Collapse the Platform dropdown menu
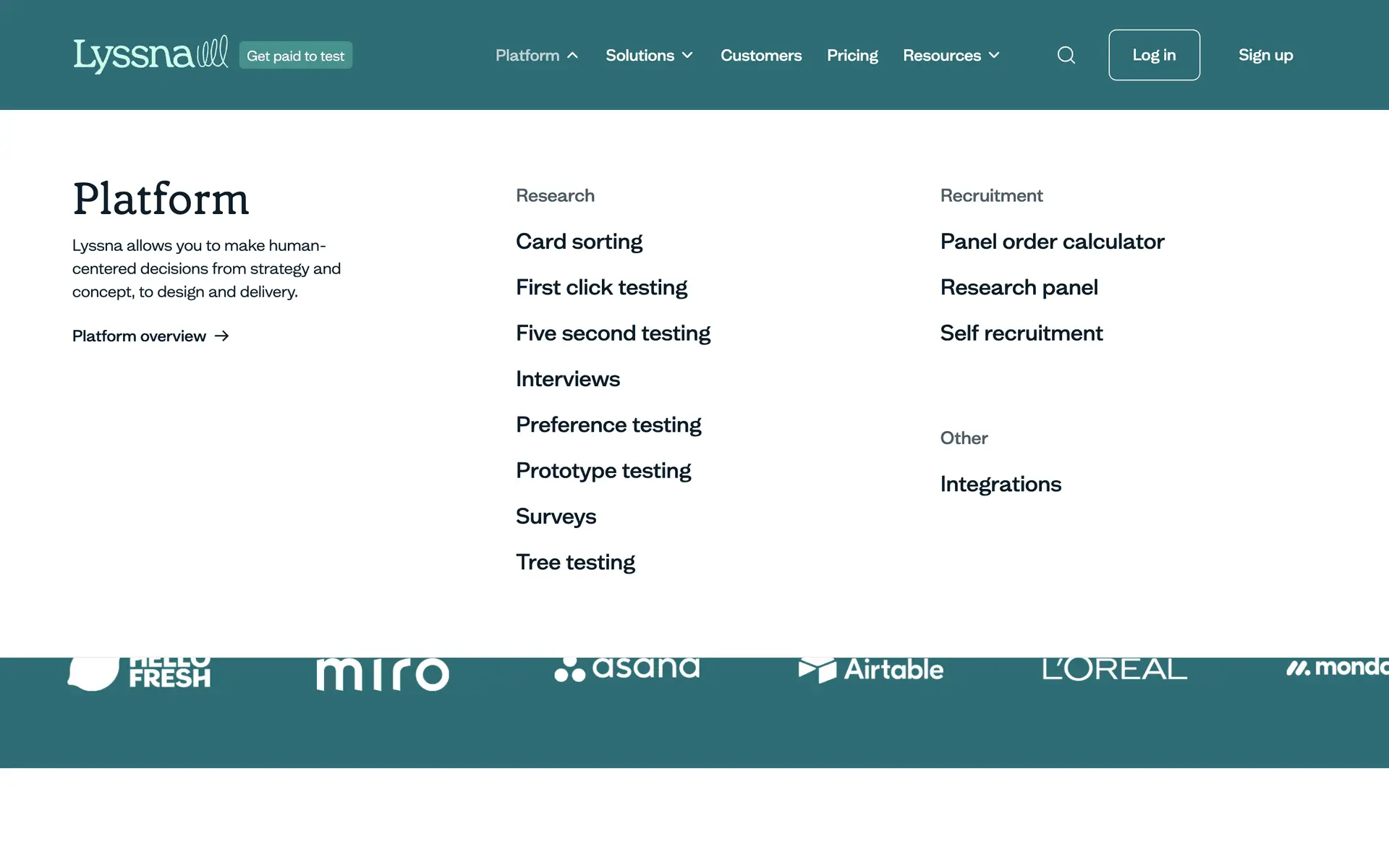Image resolution: width=1389 pixels, height=868 pixels. pyautogui.click(x=537, y=55)
